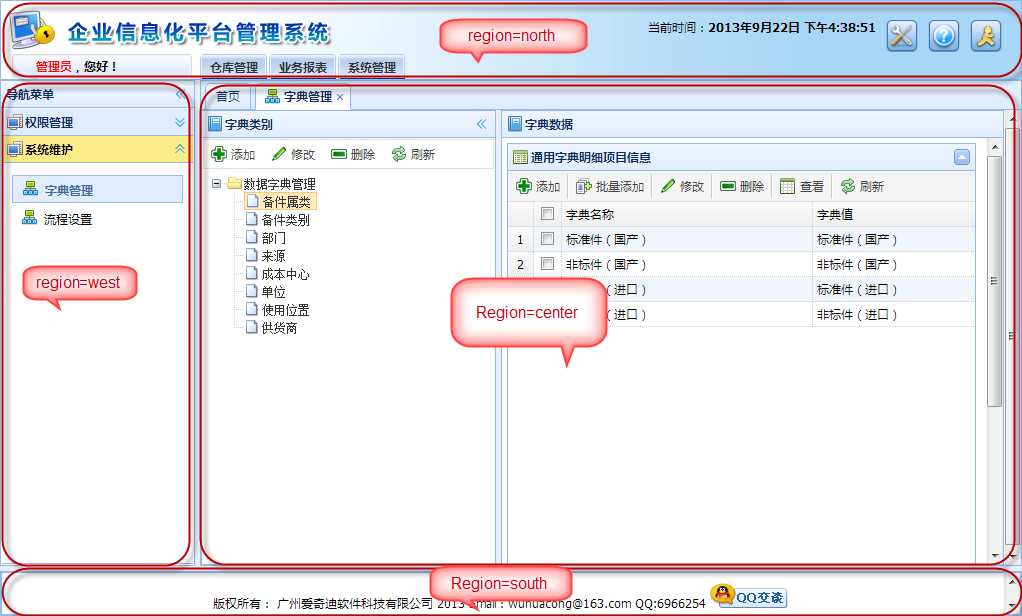Viewport: 1022px width, 616px height.
Task: Click the QQ交谈 penguin chat icon
Action: coord(748,596)
